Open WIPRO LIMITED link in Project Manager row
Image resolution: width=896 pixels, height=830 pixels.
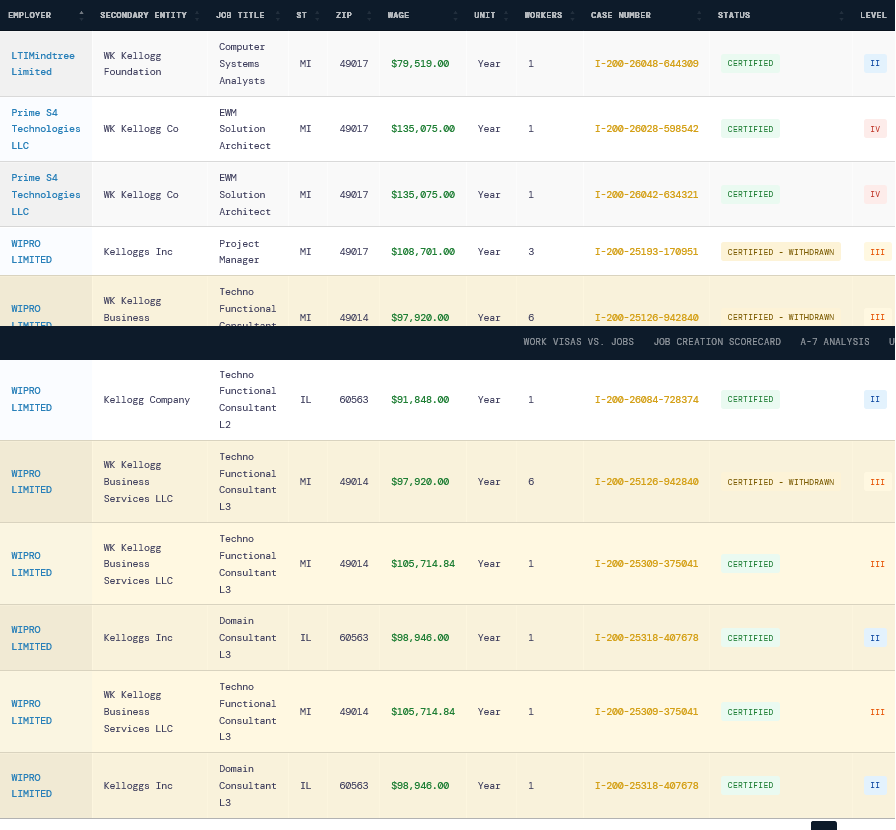coord(31,252)
